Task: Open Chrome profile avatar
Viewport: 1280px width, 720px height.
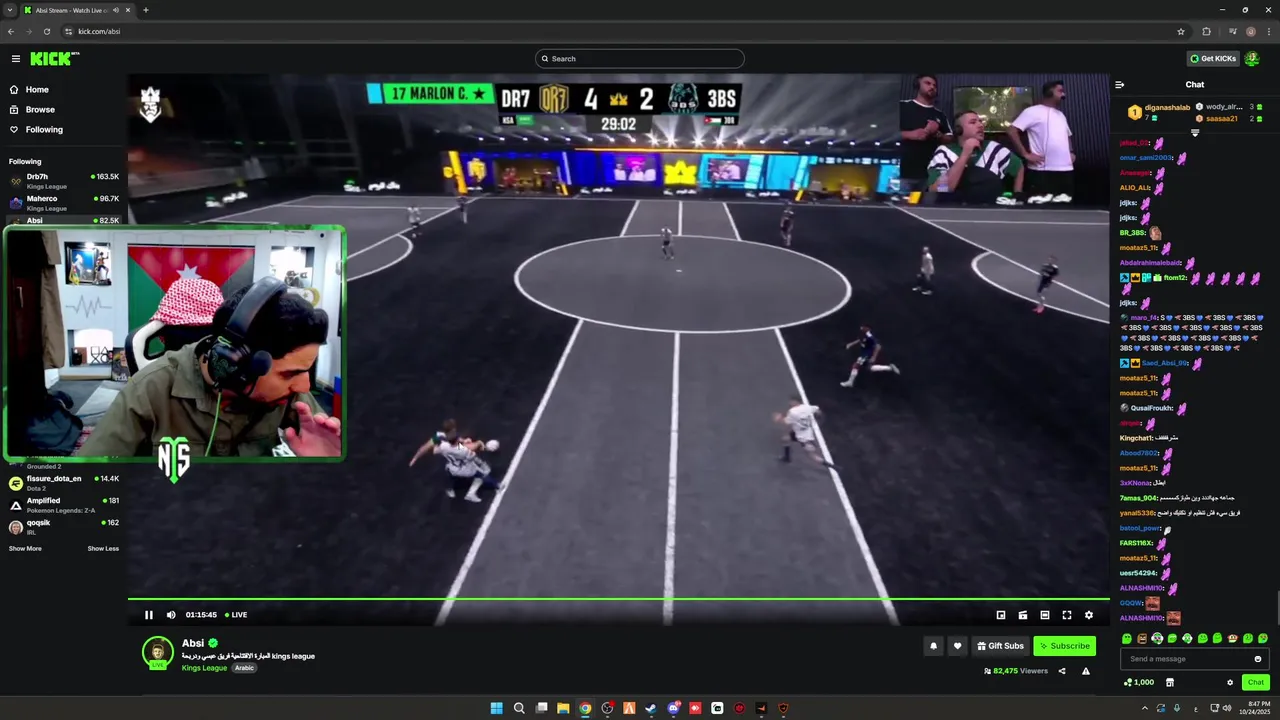Action: click(x=1251, y=31)
